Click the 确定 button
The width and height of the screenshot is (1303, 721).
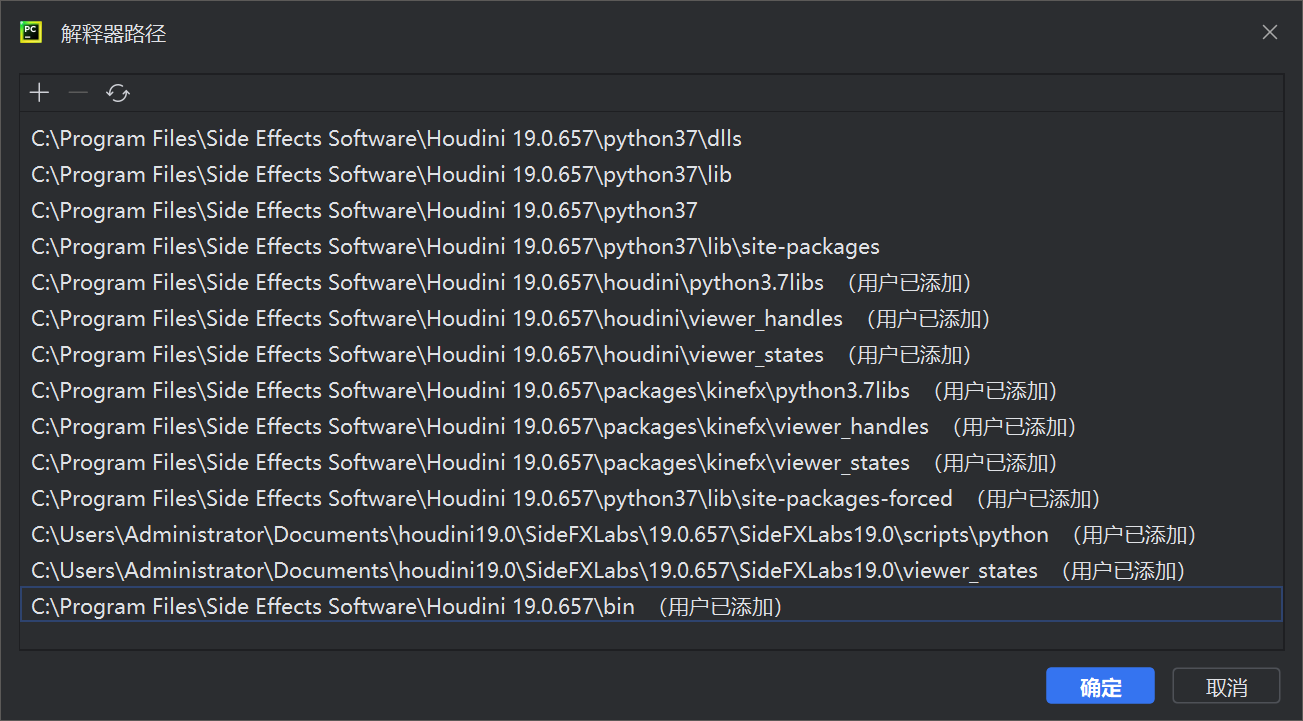(x=1100, y=687)
